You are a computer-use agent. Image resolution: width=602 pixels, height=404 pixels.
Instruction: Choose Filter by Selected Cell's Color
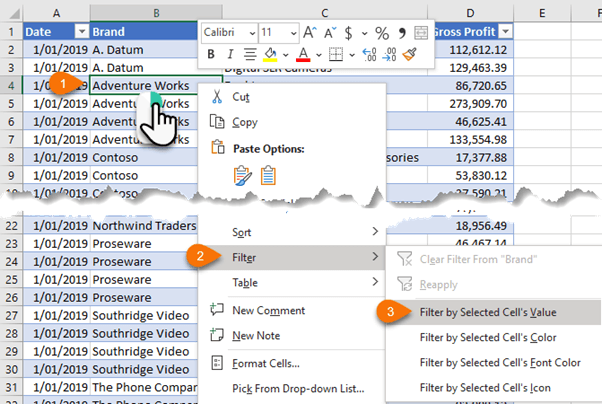tap(494, 338)
